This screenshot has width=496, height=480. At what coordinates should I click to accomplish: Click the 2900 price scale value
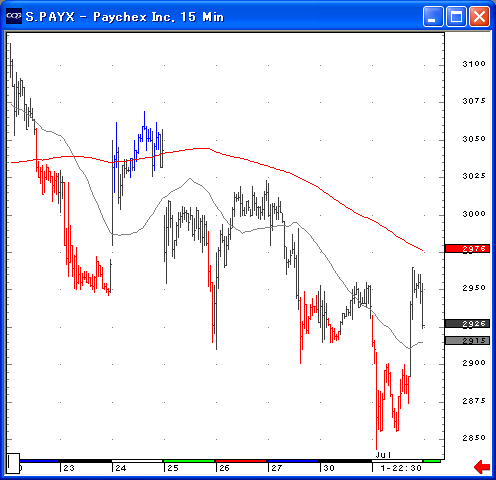tap(474, 363)
